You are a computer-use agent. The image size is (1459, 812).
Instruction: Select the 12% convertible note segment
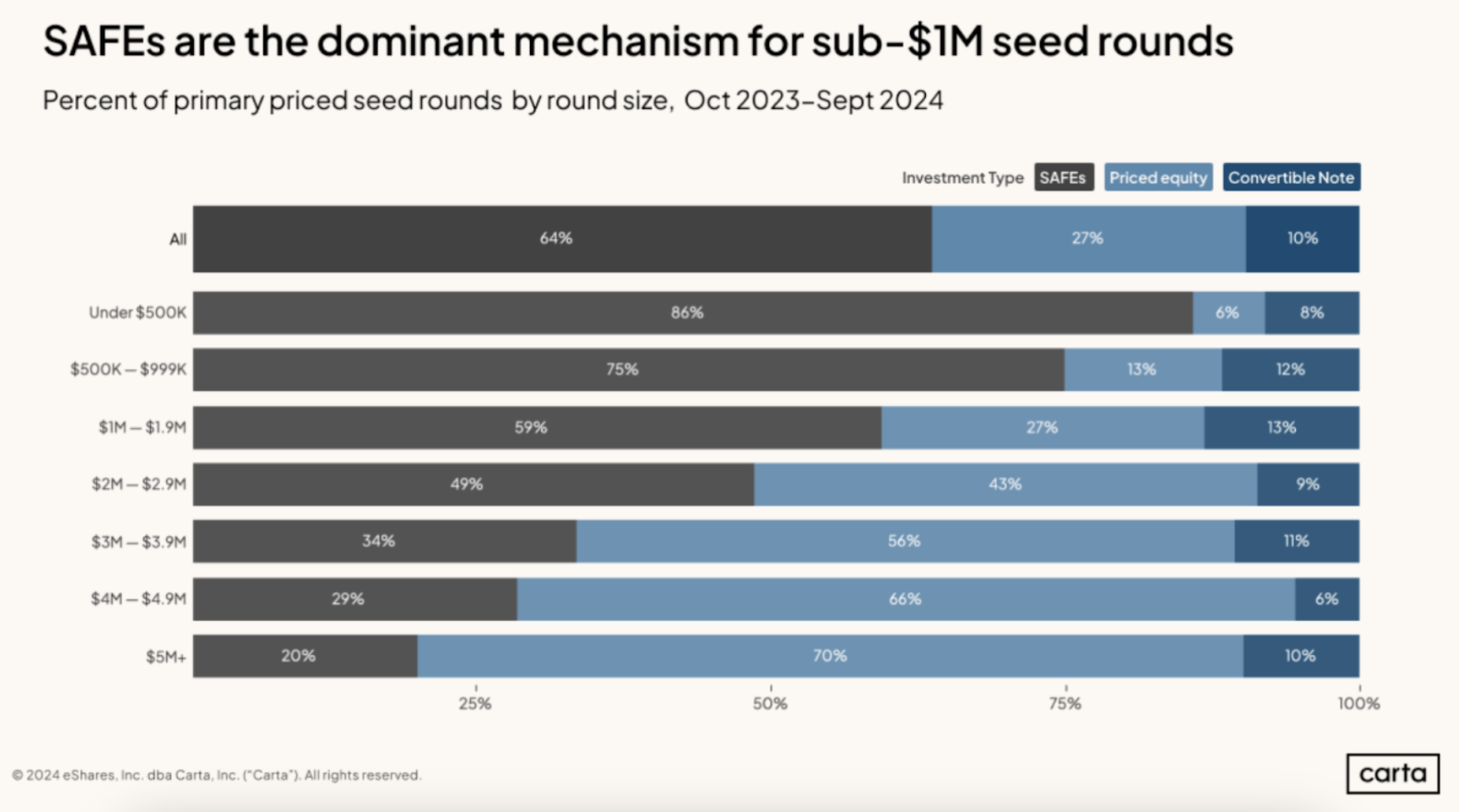coord(1290,370)
